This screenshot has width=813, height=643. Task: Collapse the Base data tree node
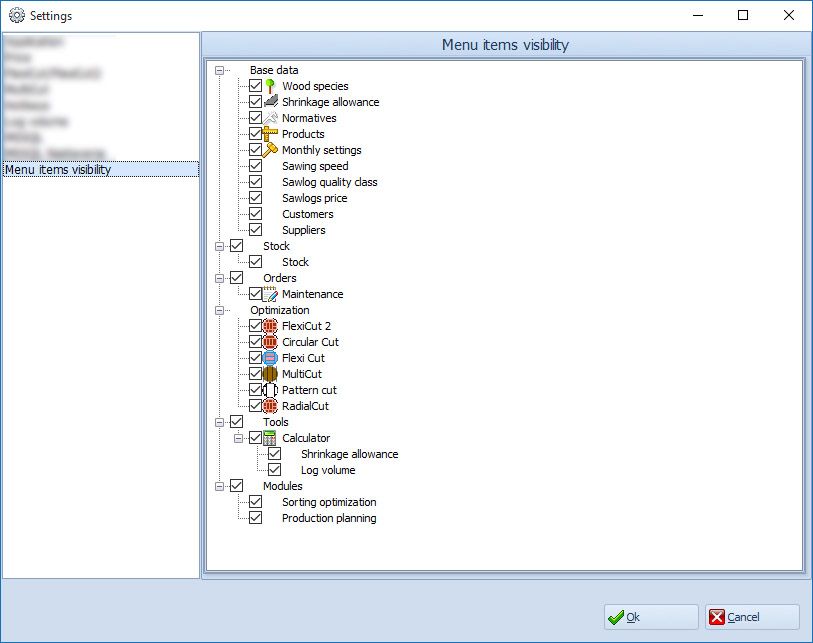tap(219, 70)
